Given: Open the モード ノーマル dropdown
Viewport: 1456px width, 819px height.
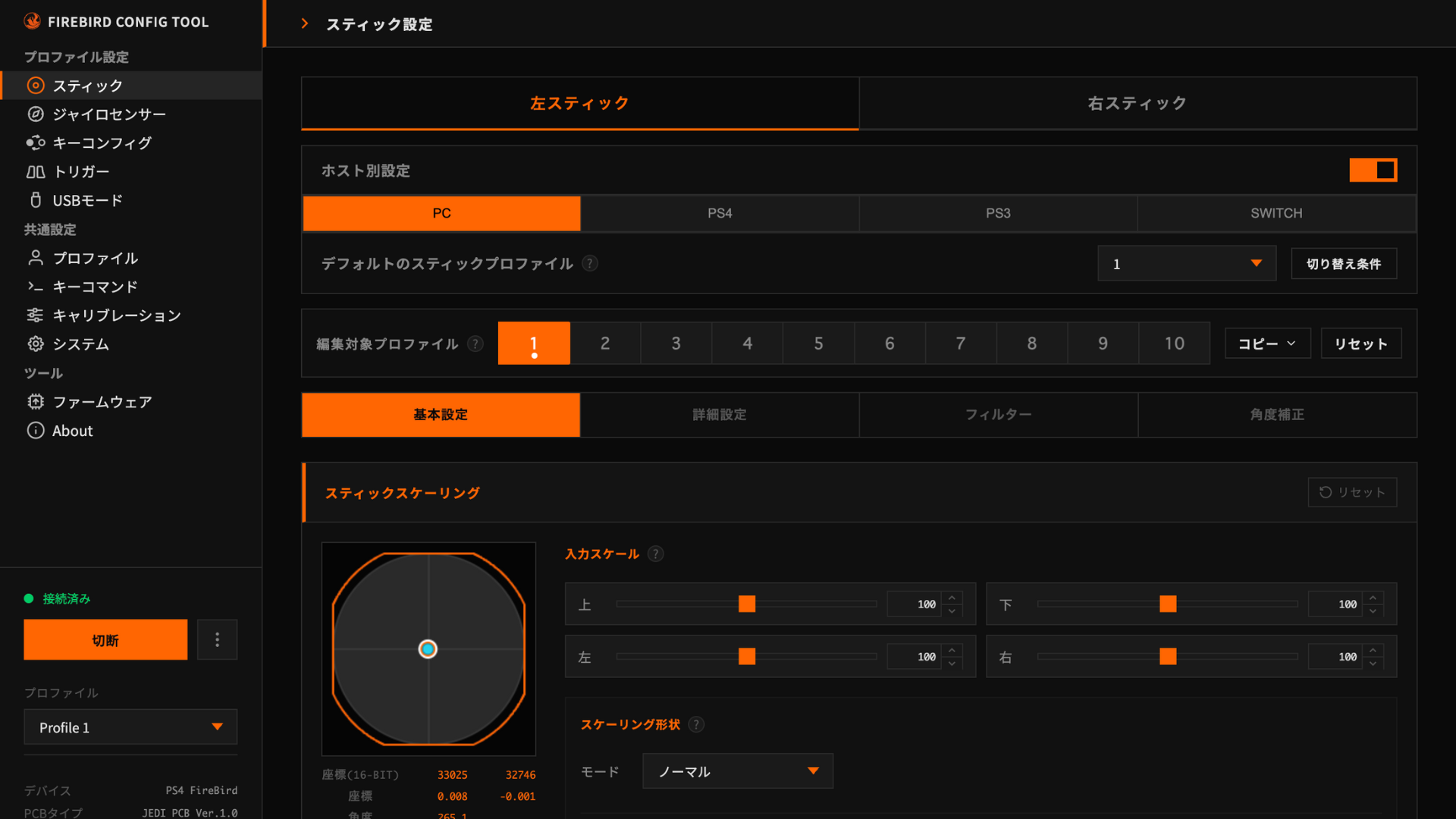Looking at the screenshot, I should click(737, 771).
